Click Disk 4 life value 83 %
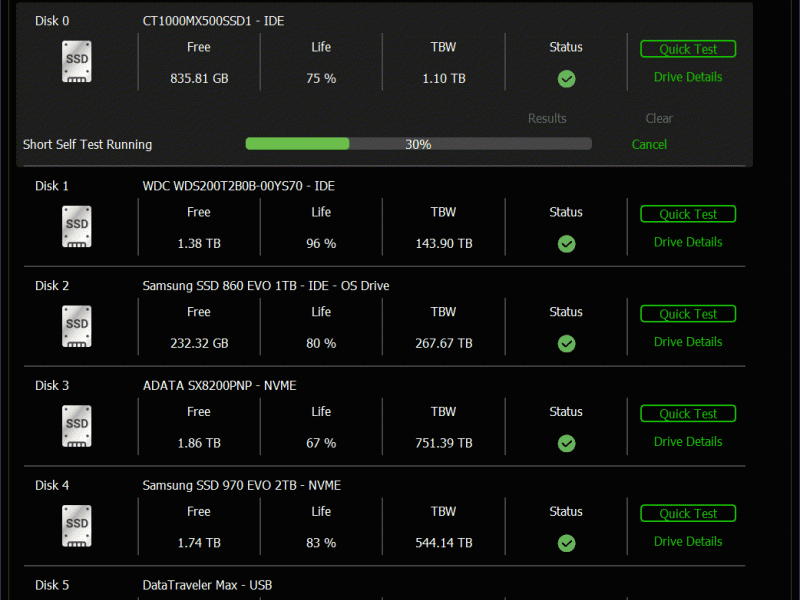The height and width of the screenshot is (600, 800). 321,543
